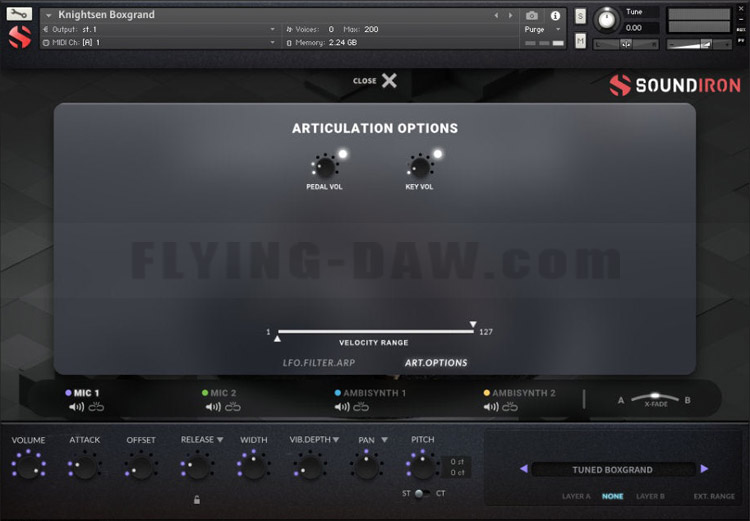The image size is (750, 521).
Task: Click the VOLUME knob
Action: (x=29, y=467)
